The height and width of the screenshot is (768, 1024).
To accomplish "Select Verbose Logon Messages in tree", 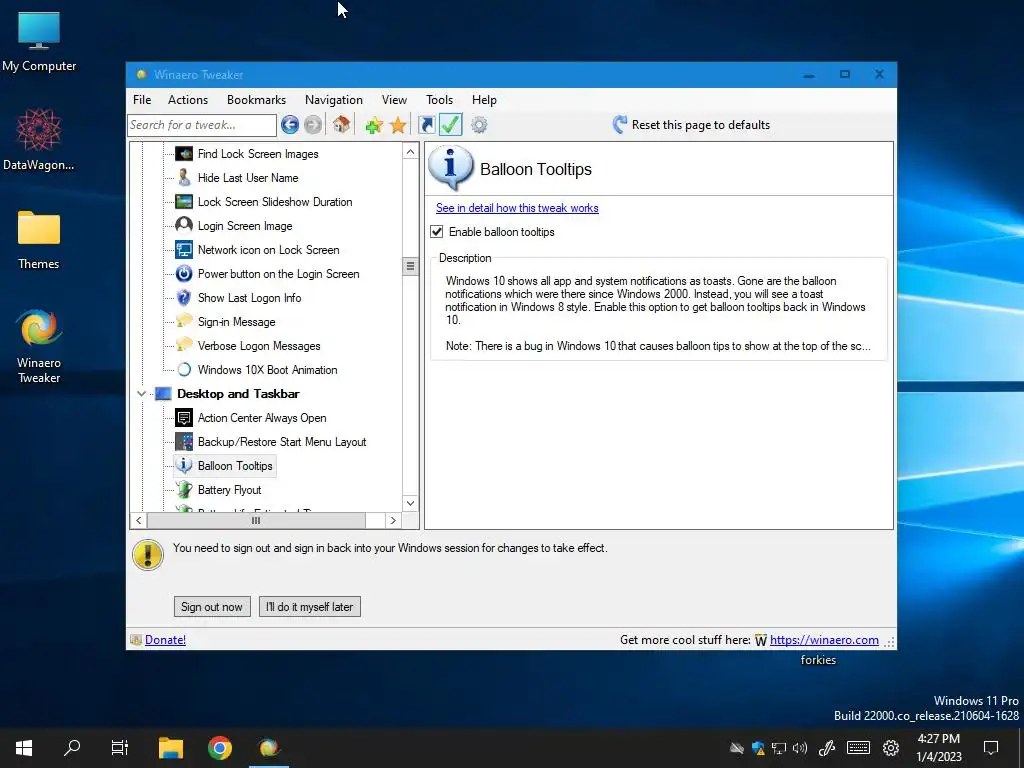I will tap(259, 346).
